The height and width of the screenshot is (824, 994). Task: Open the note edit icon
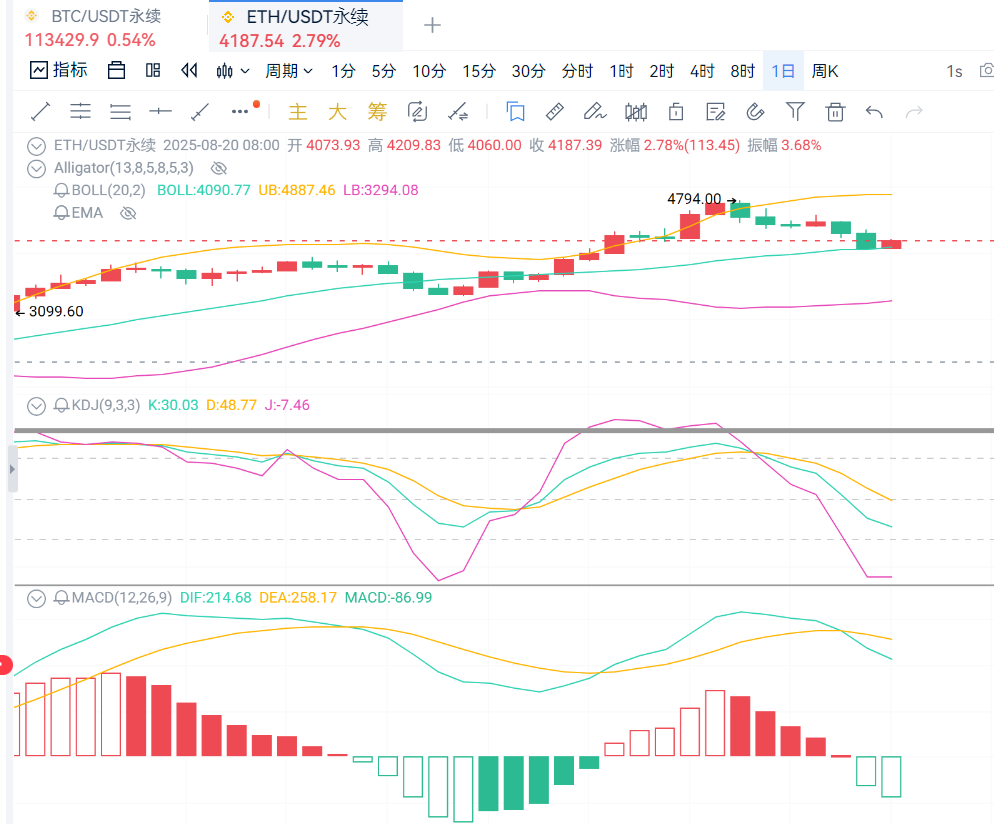[x=716, y=112]
